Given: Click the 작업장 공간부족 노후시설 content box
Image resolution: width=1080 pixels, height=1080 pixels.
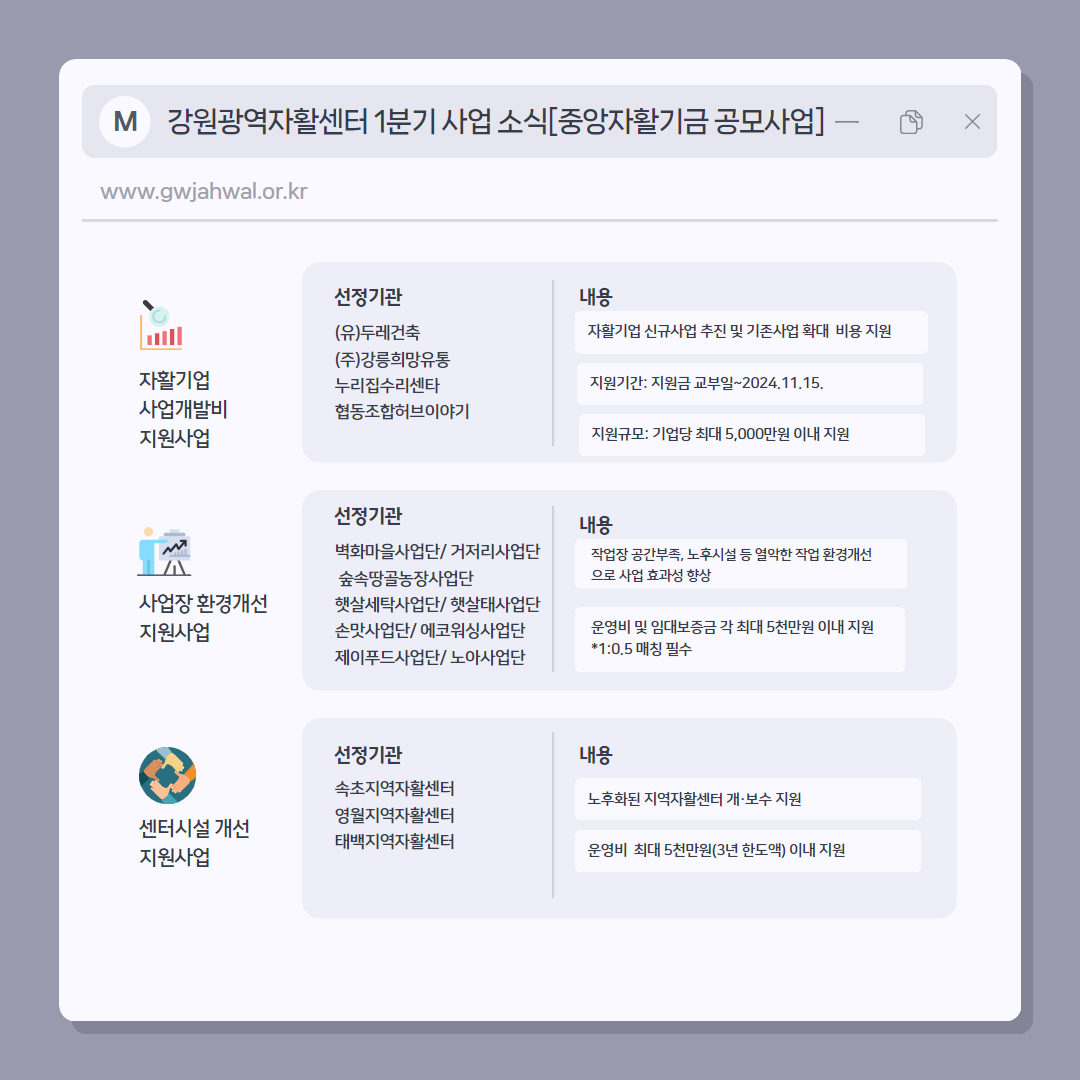Looking at the screenshot, I should pos(740,564).
